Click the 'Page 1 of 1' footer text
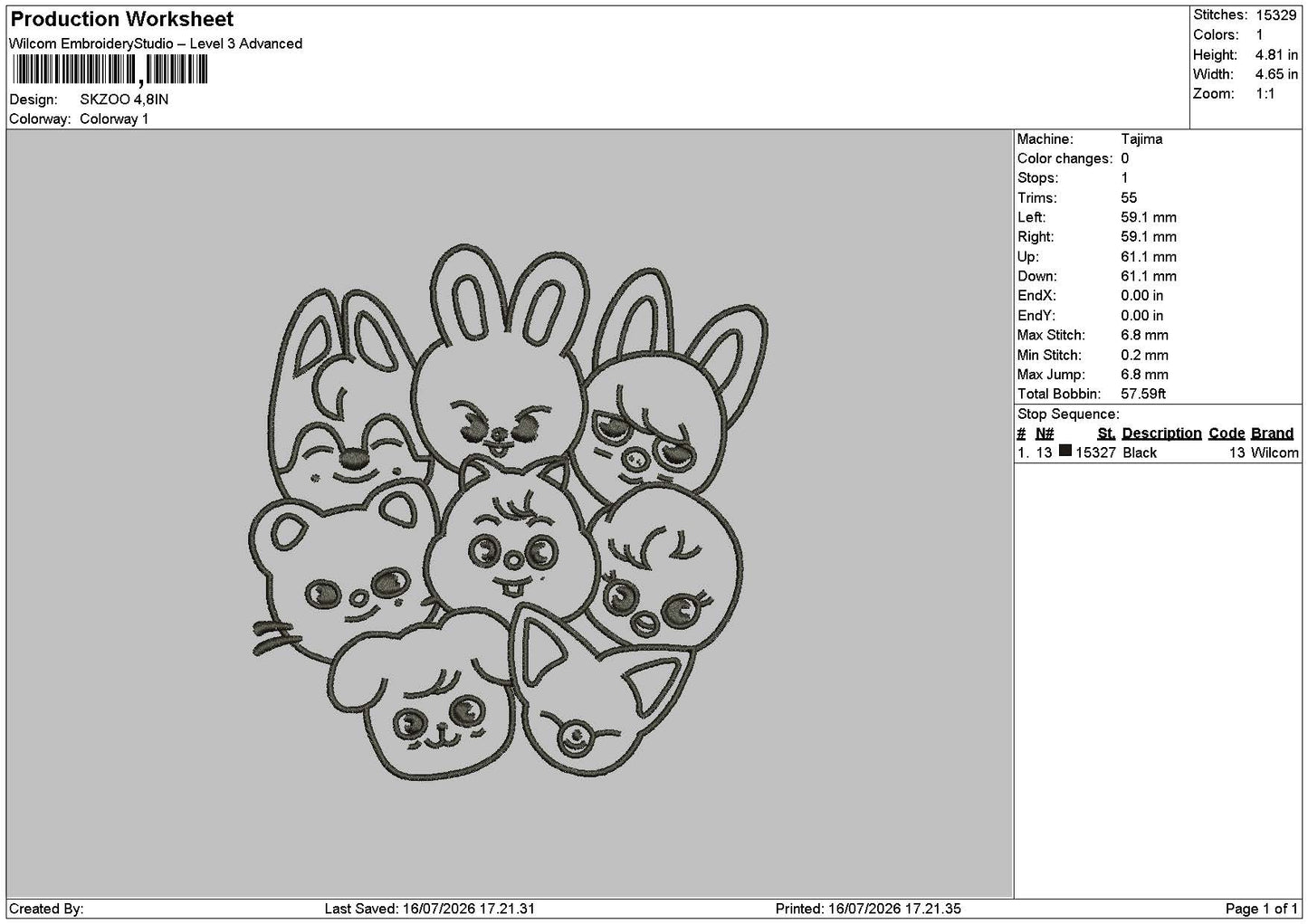The image size is (1308, 924). (1262, 910)
